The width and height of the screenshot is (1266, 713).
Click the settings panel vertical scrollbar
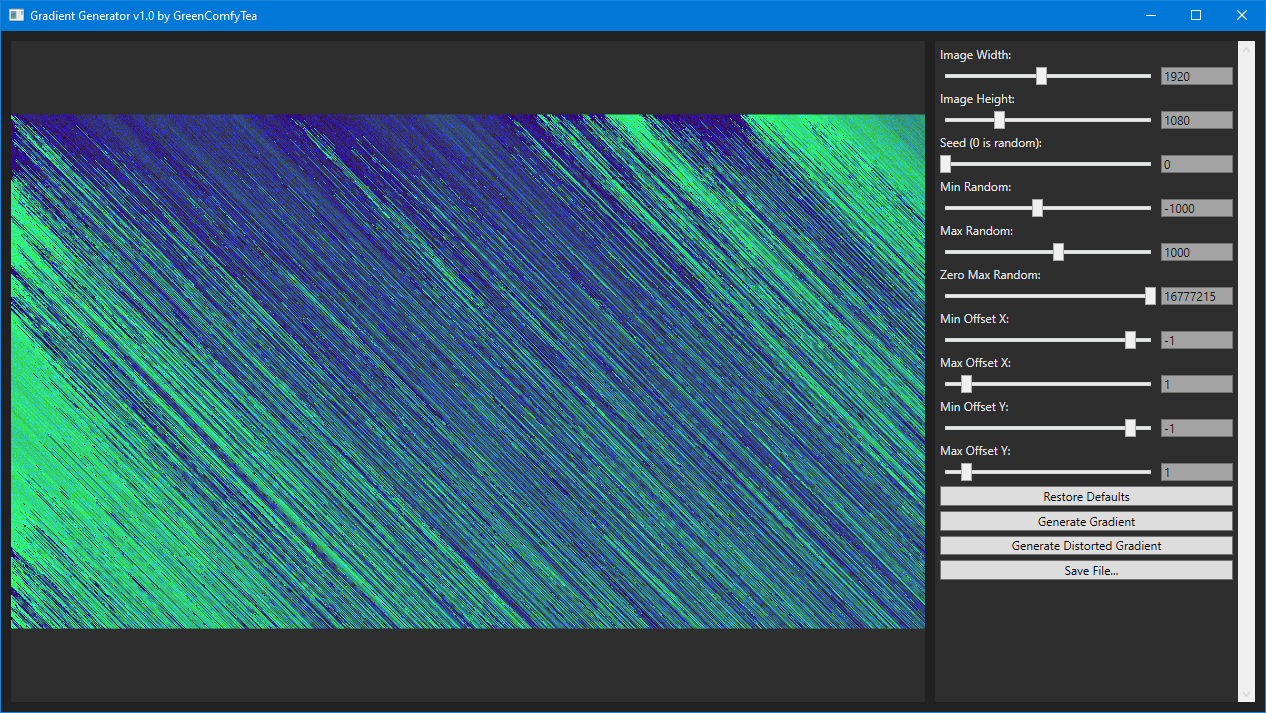click(x=1246, y=371)
